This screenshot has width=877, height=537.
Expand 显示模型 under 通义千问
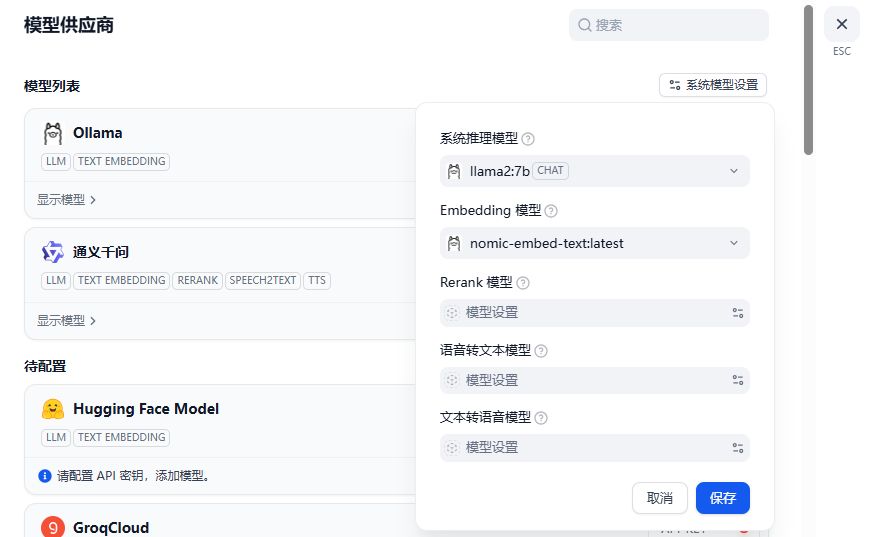[x=66, y=321]
